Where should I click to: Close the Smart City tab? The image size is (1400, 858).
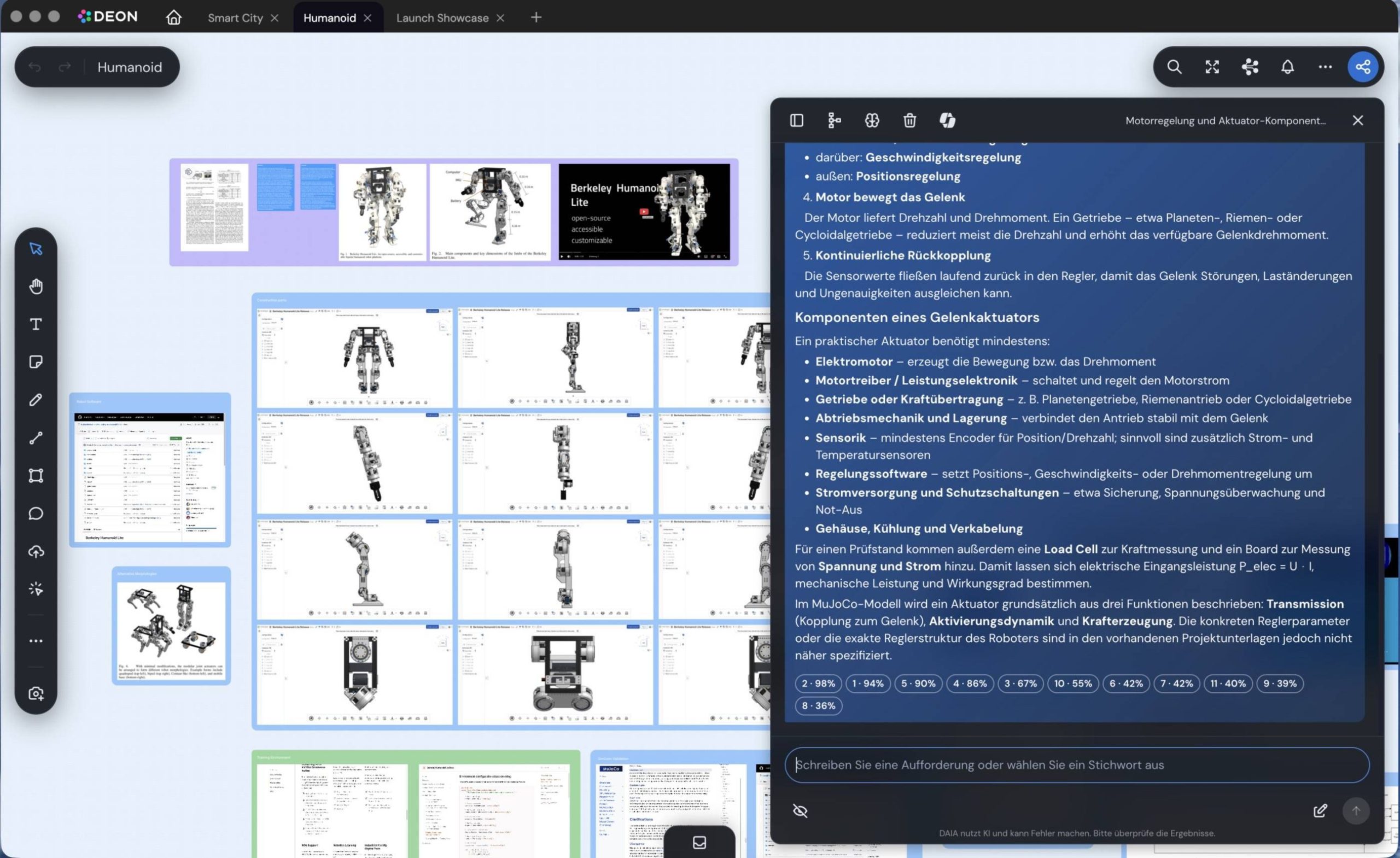point(275,17)
